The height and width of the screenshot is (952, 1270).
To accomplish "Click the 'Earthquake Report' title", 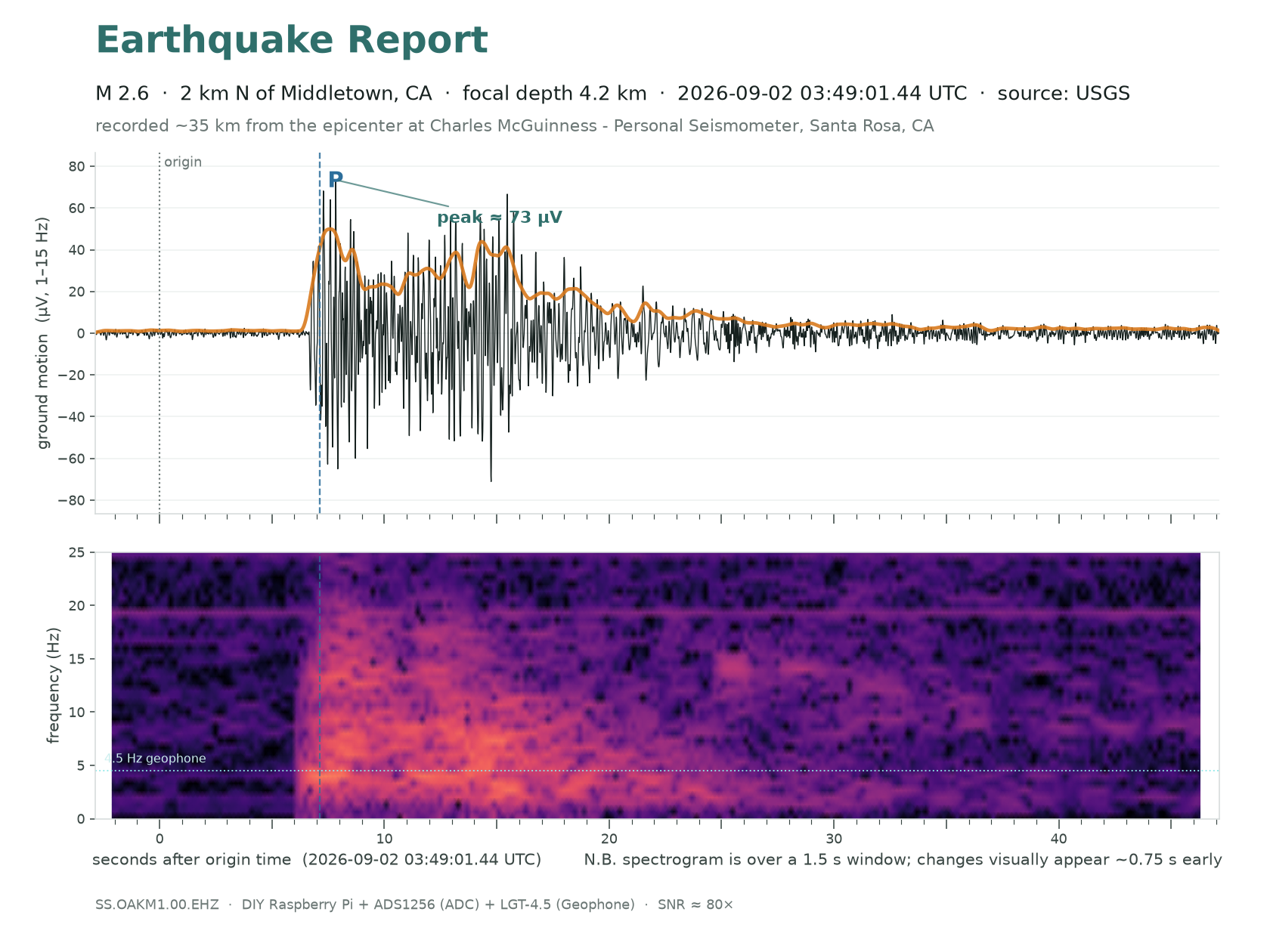I will (x=292, y=41).
